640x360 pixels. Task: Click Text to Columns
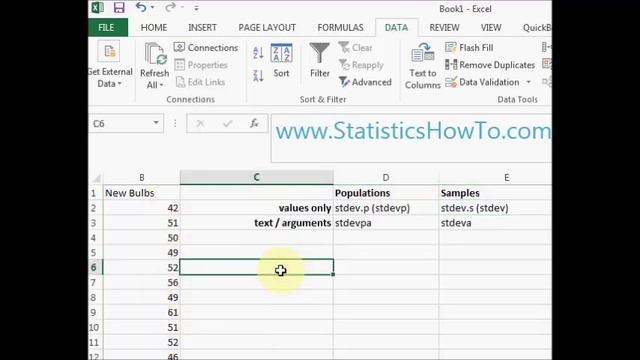click(x=422, y=65)
